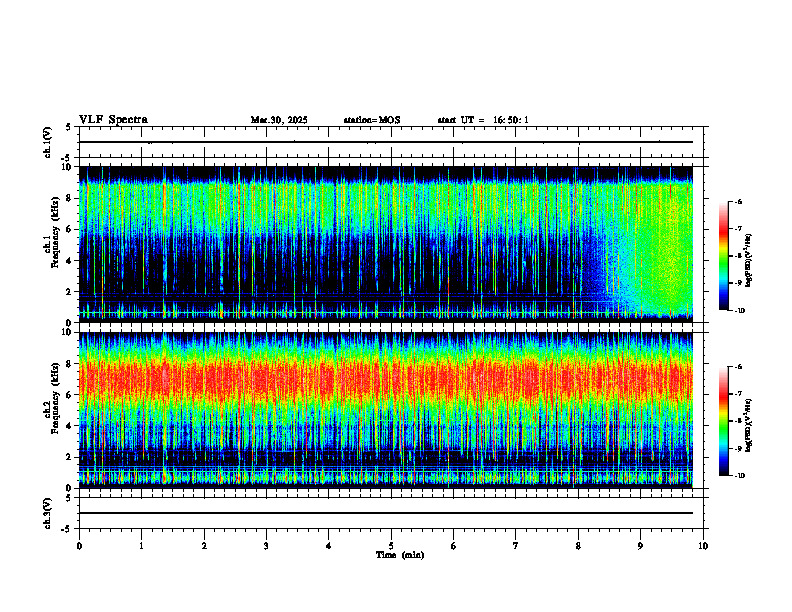This screenshot has height=612, width=792.
Task: Click the "8" kHz tick on ch.1 frequency axis
Action: tap(70, 198)
